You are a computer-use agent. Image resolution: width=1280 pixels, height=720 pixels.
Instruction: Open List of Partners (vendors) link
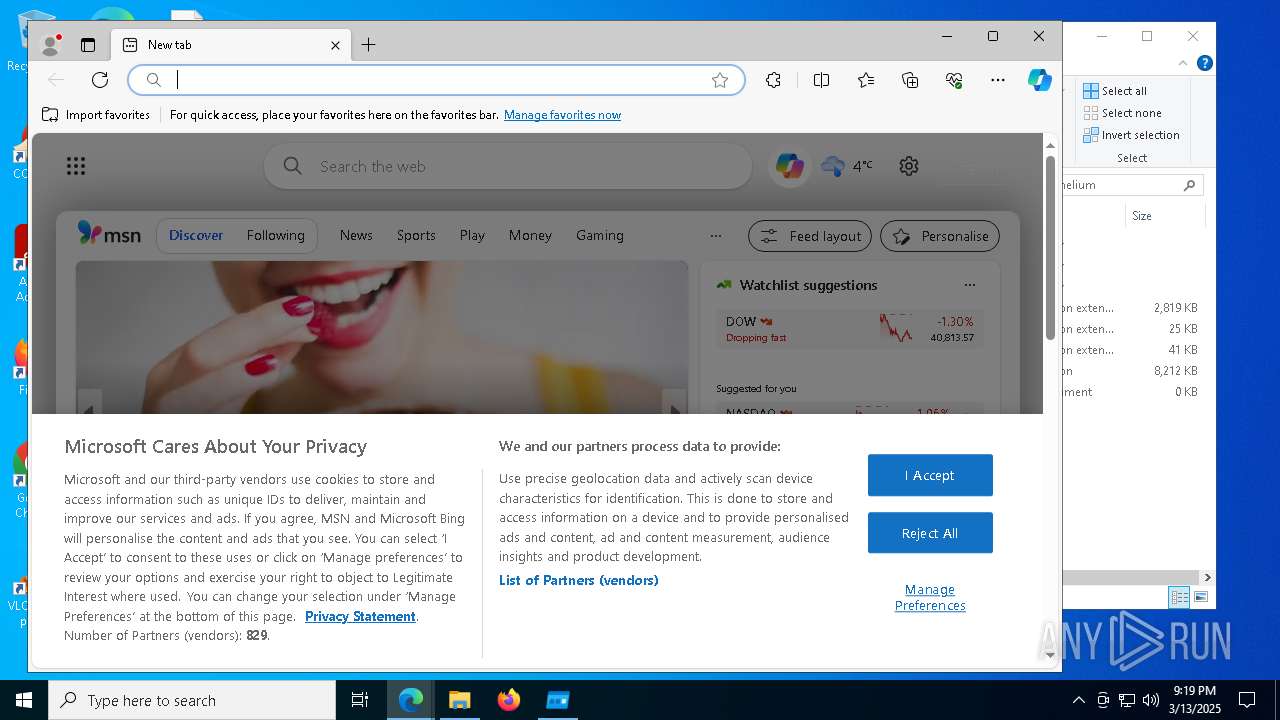578,580
